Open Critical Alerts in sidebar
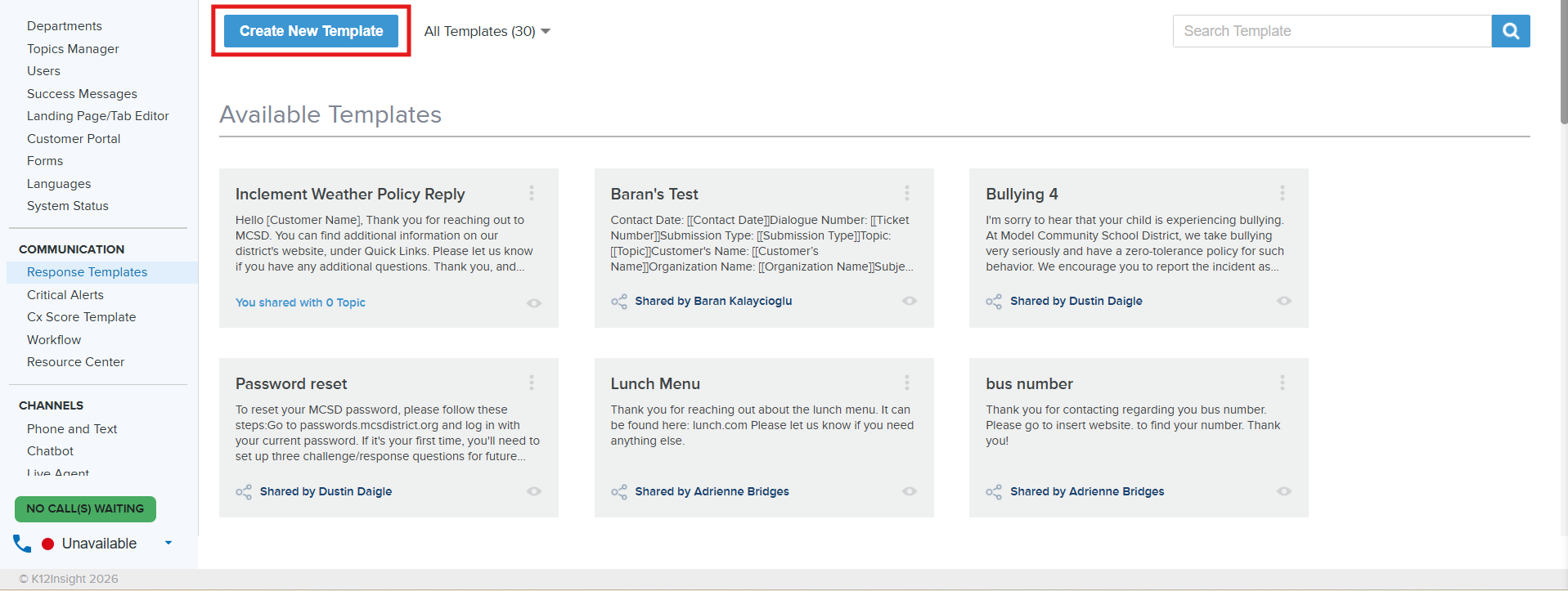 (x=65, y=295)
